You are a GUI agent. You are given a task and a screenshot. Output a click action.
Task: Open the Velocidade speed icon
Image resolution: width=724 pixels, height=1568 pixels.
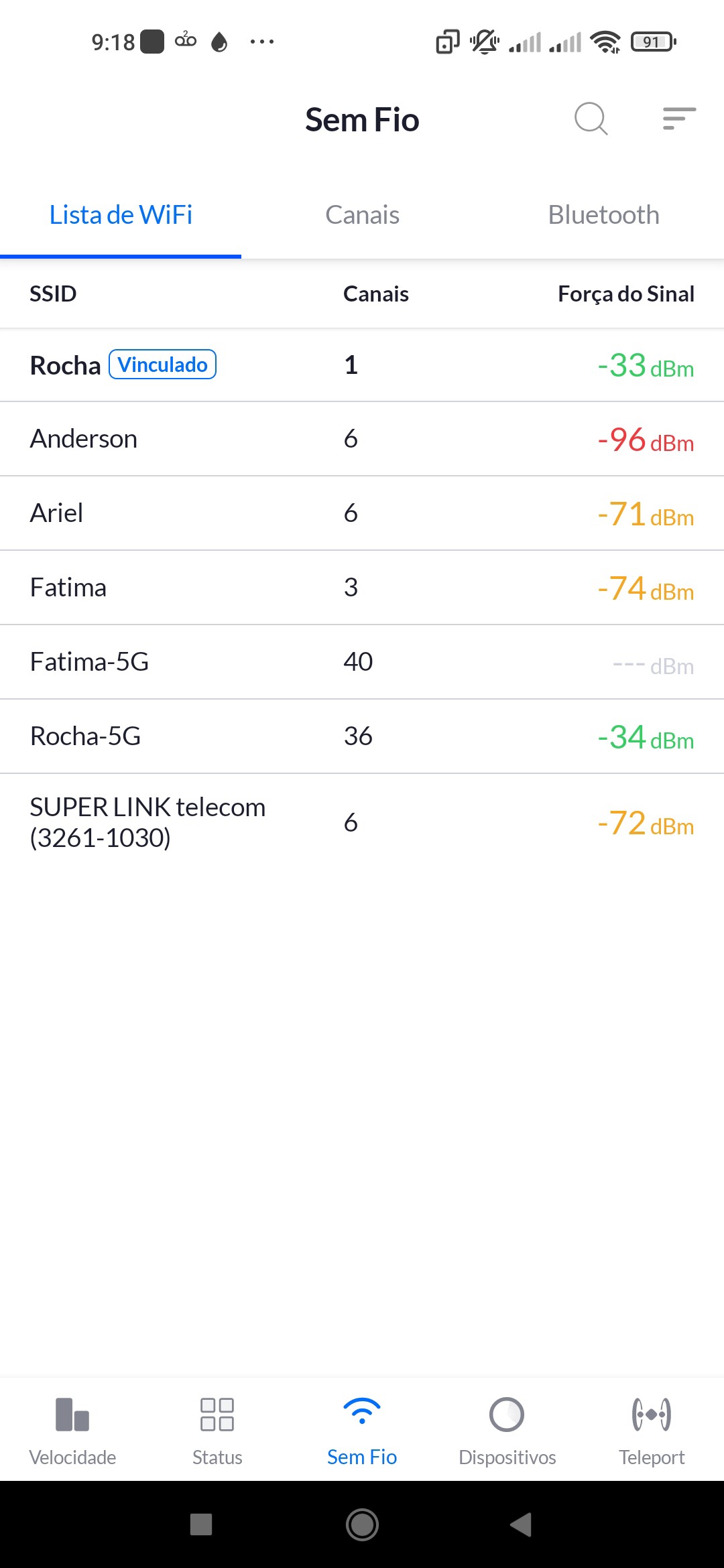72,1414
